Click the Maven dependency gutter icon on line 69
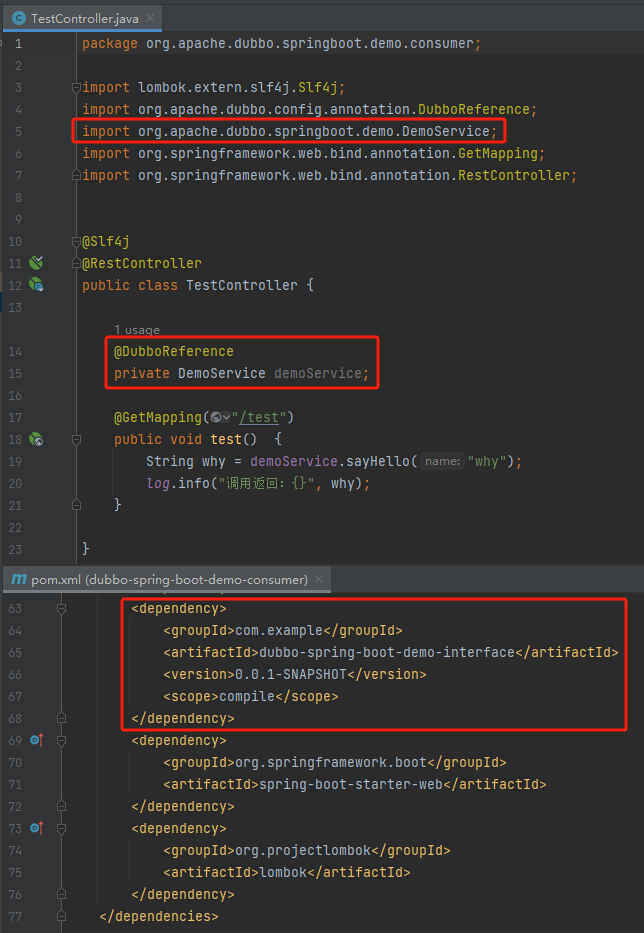The height and width of the screenshot is (933, 644). (36, 740)
